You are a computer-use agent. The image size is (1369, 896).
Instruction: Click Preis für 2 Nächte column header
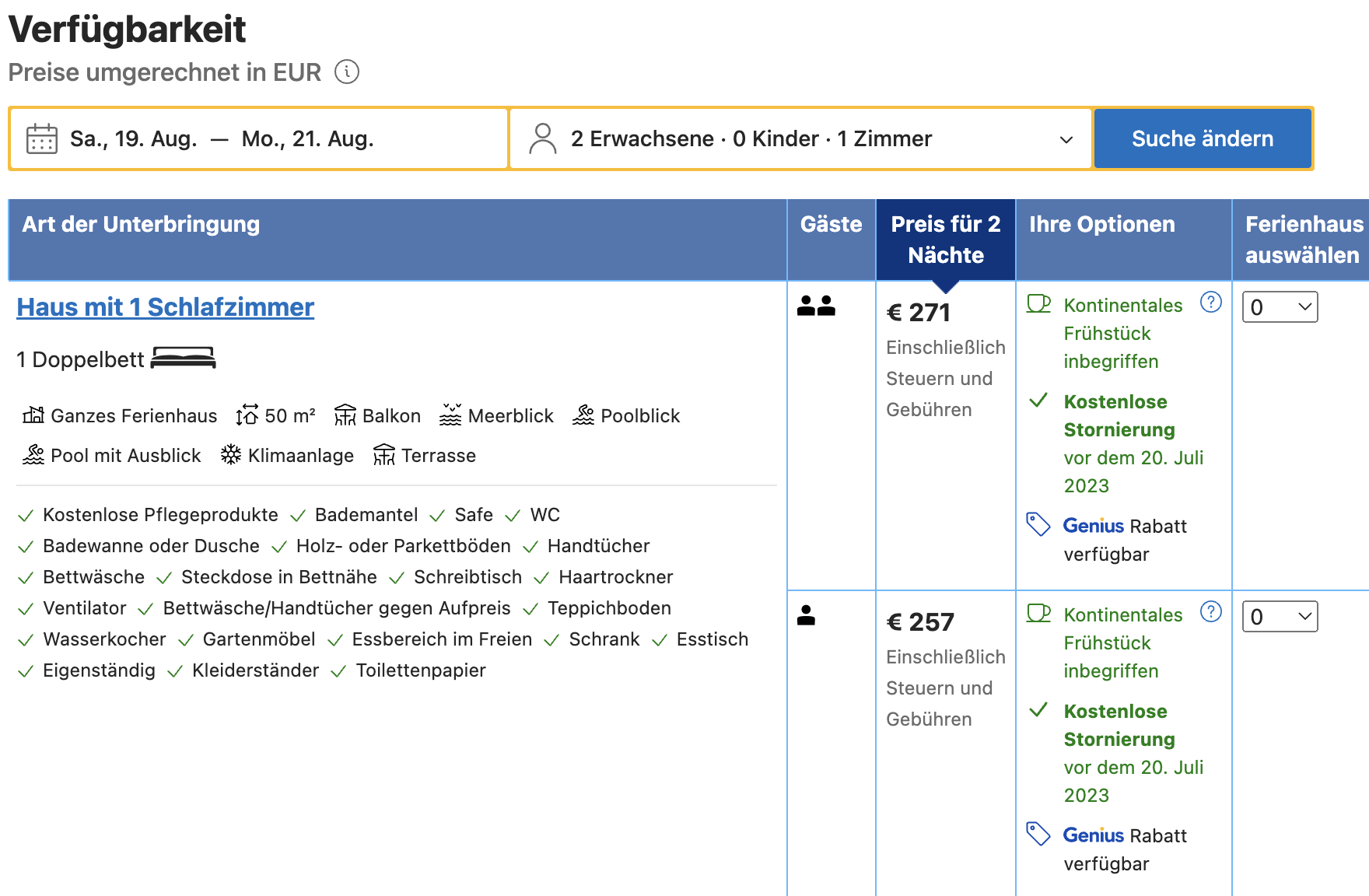coord(945,240)
